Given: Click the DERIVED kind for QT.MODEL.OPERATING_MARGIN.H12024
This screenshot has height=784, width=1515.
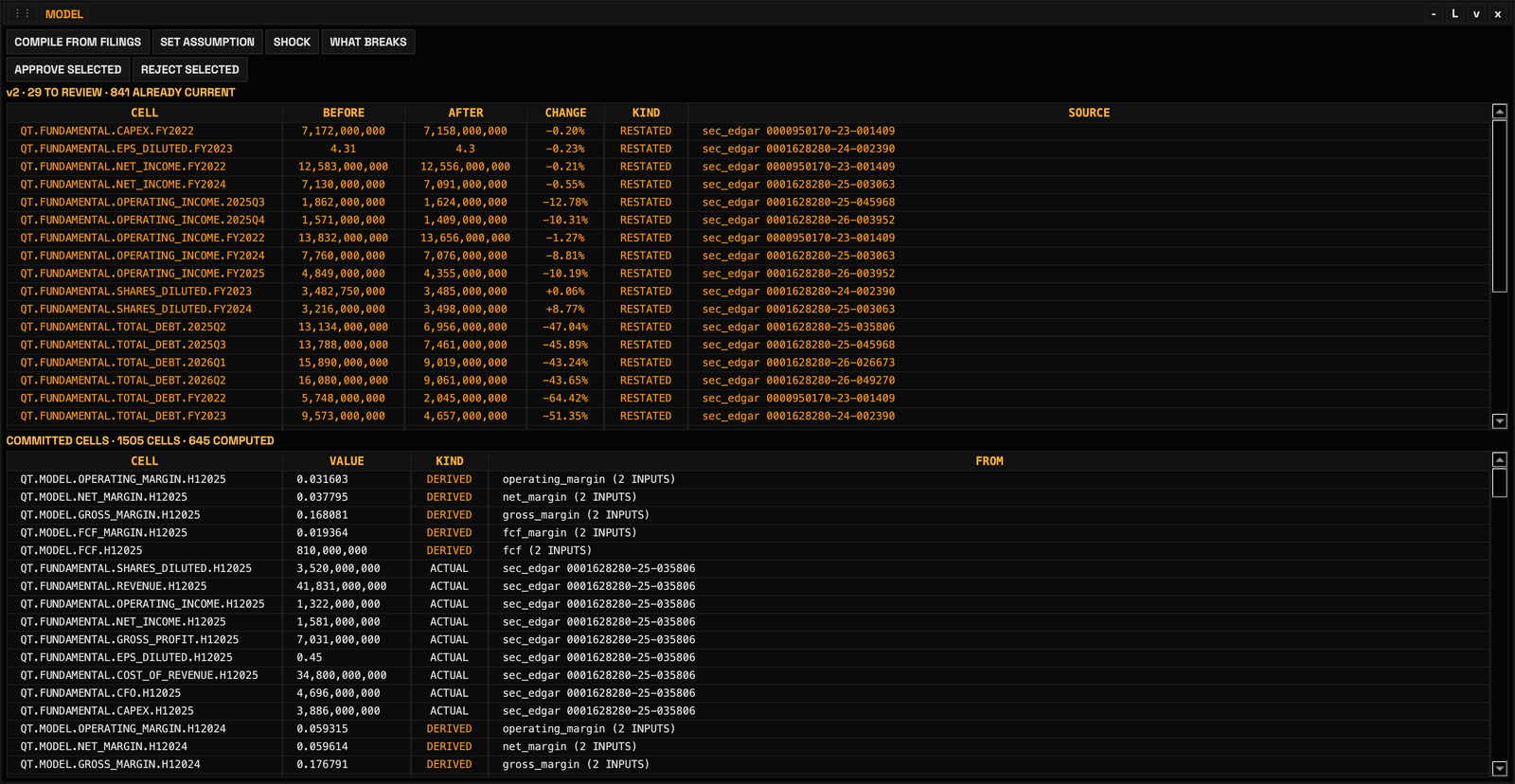Looking at the screenshot, I should [450, 729].
